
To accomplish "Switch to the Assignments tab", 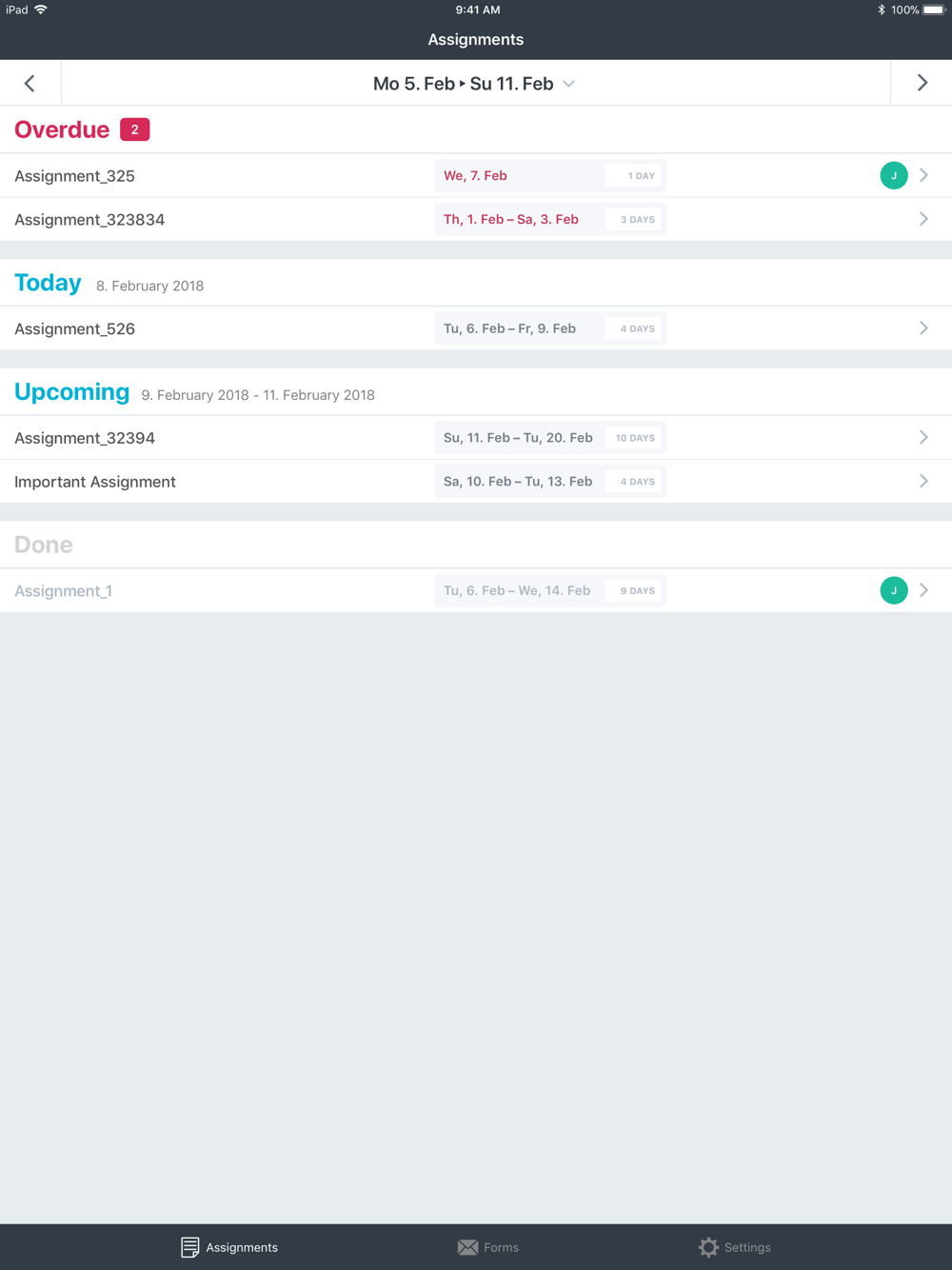I will click(229, 1247).
